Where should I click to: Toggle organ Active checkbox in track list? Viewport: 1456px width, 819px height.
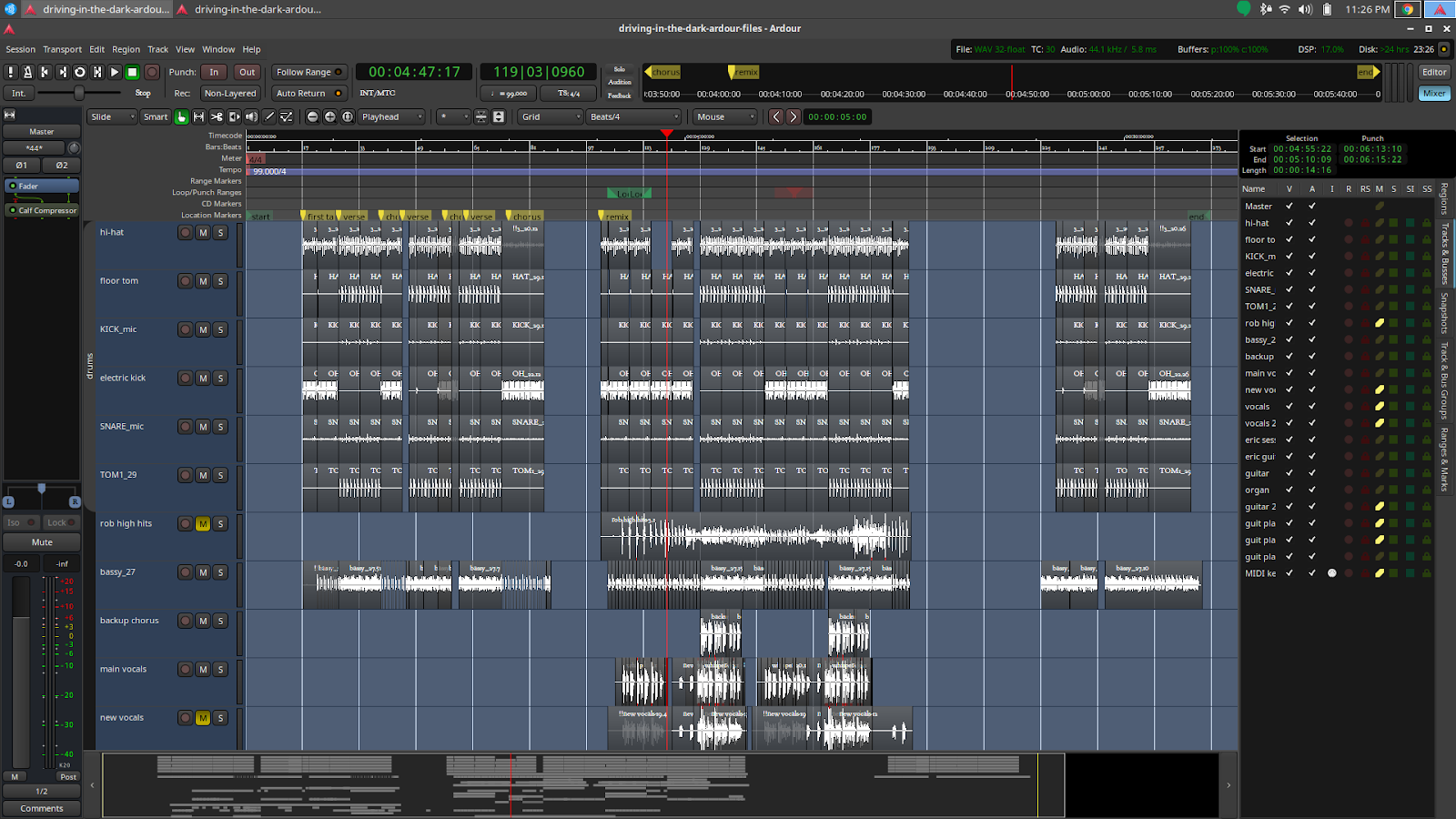(1312, 490)
